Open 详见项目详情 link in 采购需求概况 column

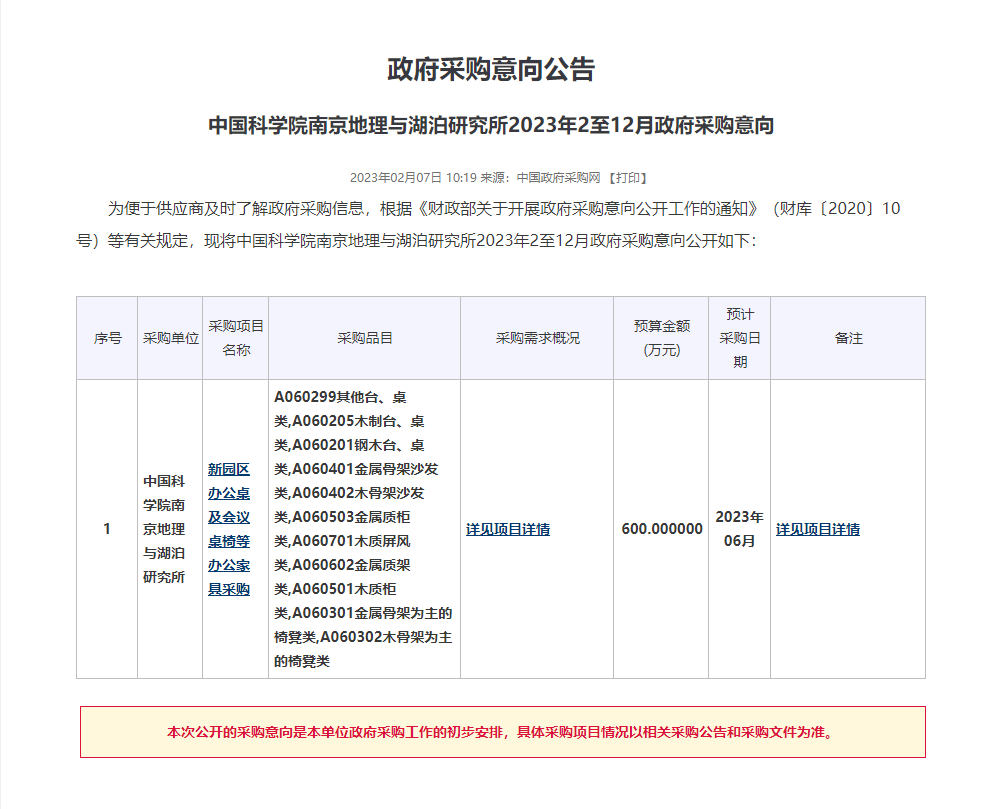(x=508, y=529)
